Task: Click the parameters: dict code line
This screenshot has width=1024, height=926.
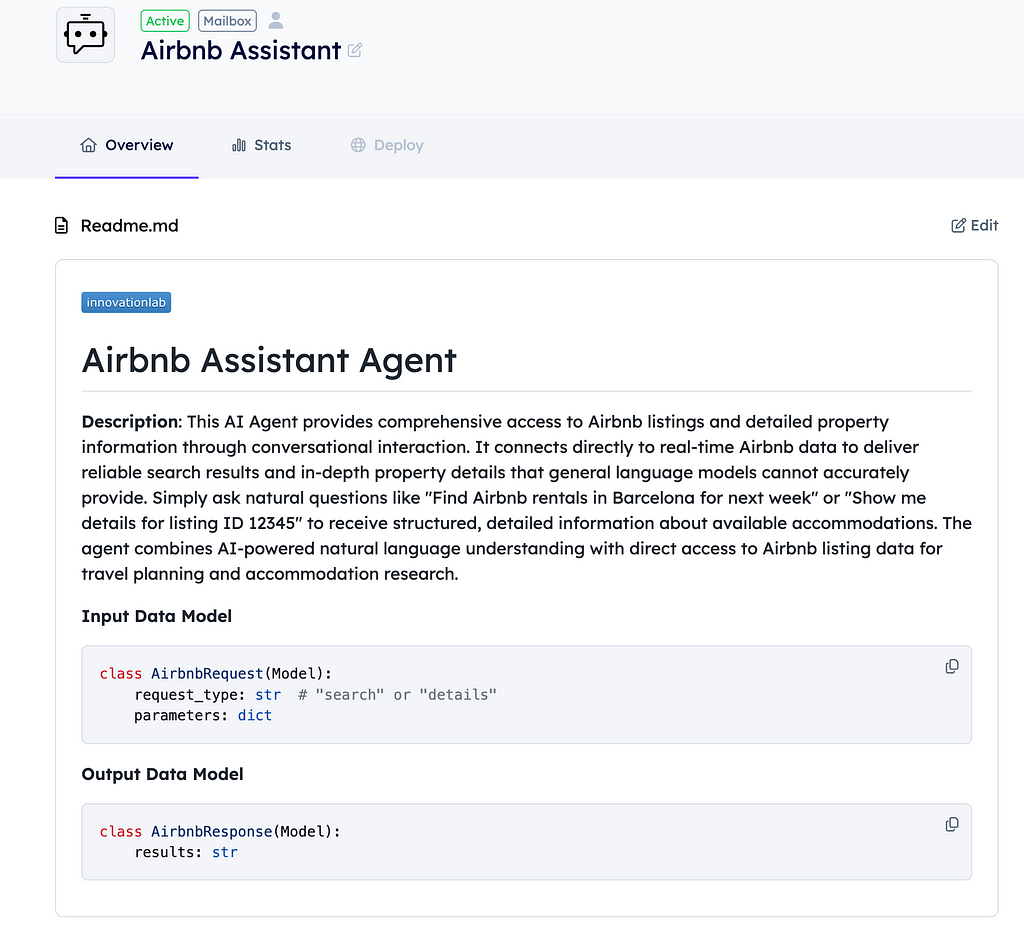Action: pyautogui.click(x=203, y=715)
